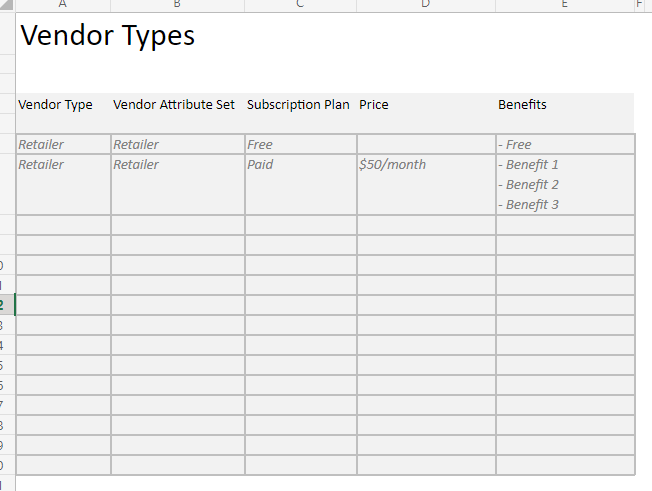Select column E header
This screenshot has height=491, width=652.
coord(565,5)
